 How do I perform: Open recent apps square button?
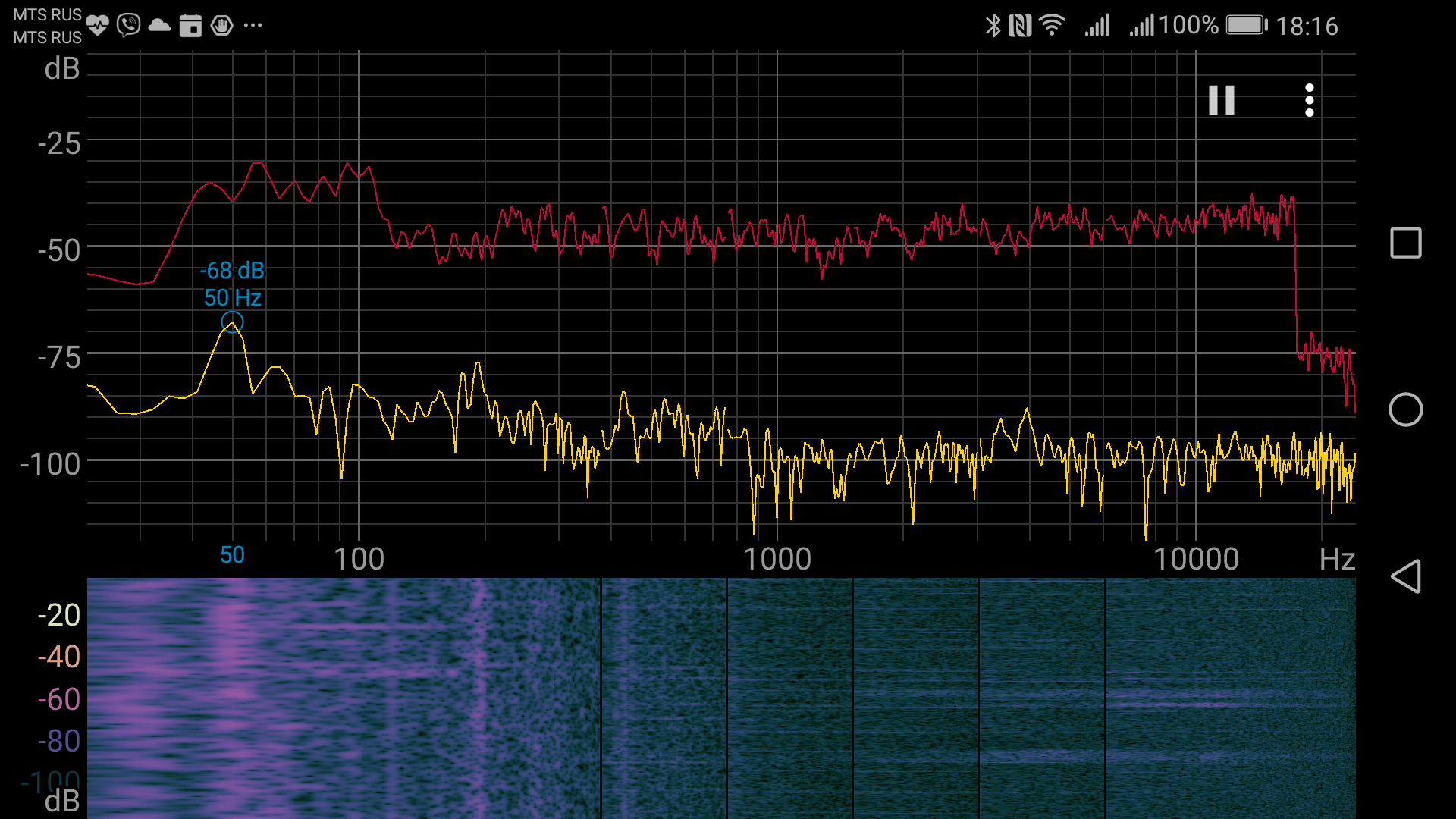[x=1405, y=243]
